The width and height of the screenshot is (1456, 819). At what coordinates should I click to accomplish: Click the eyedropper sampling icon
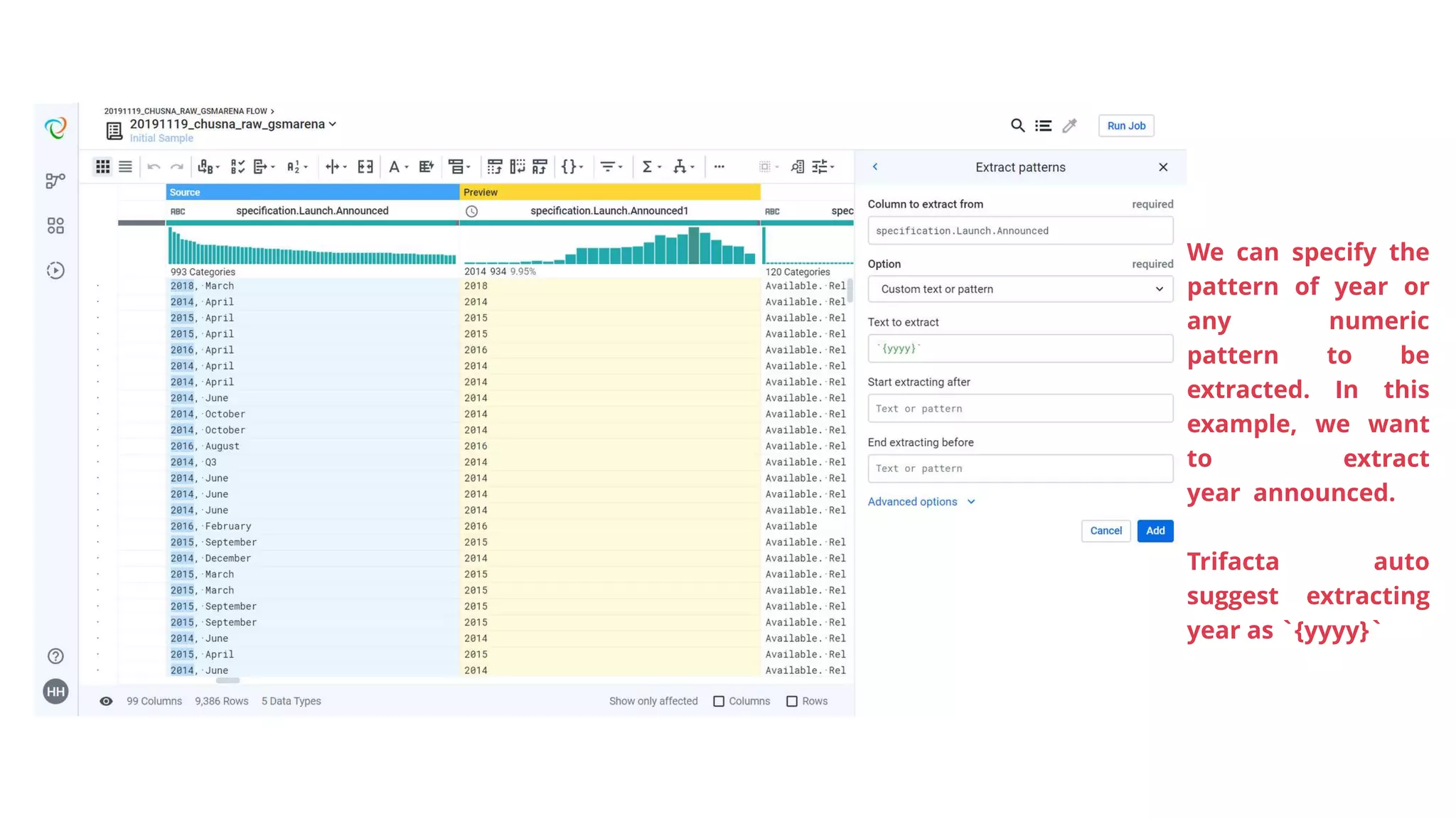pos(1069,126)
